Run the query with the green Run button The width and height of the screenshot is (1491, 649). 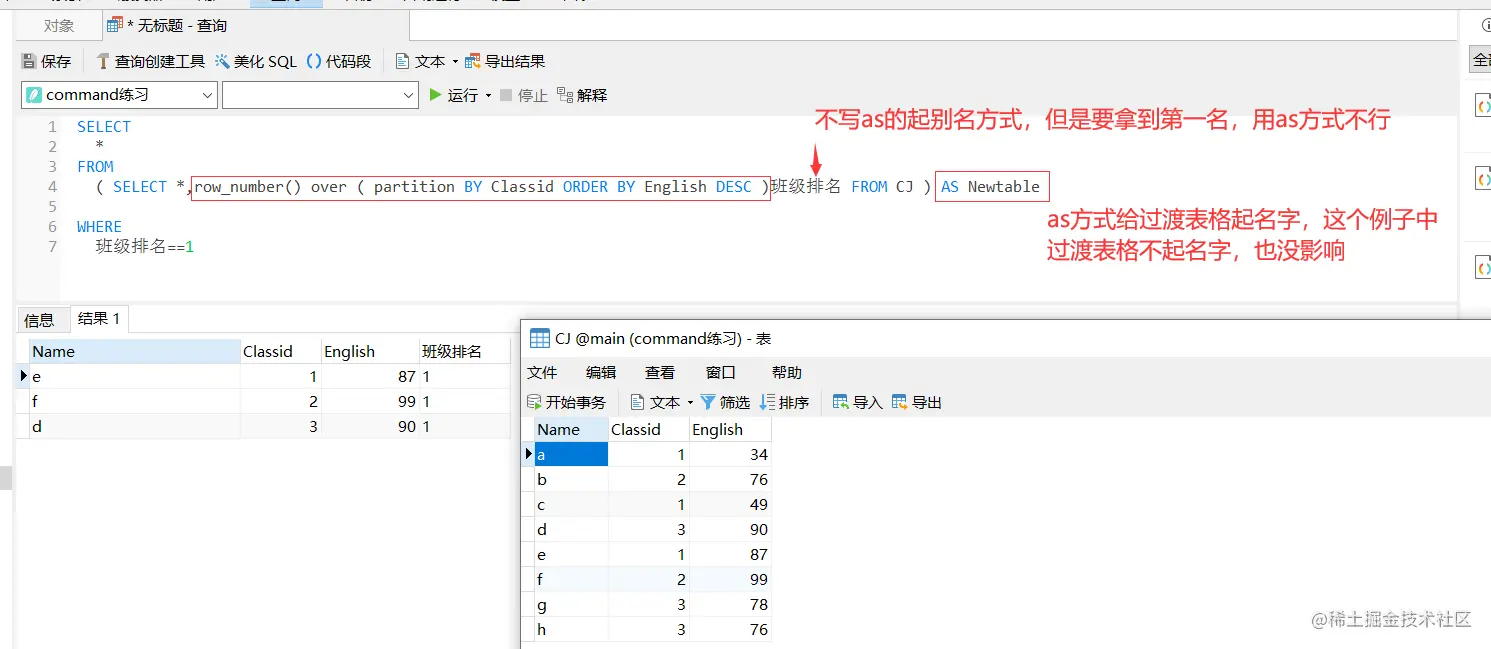(453, 95)
